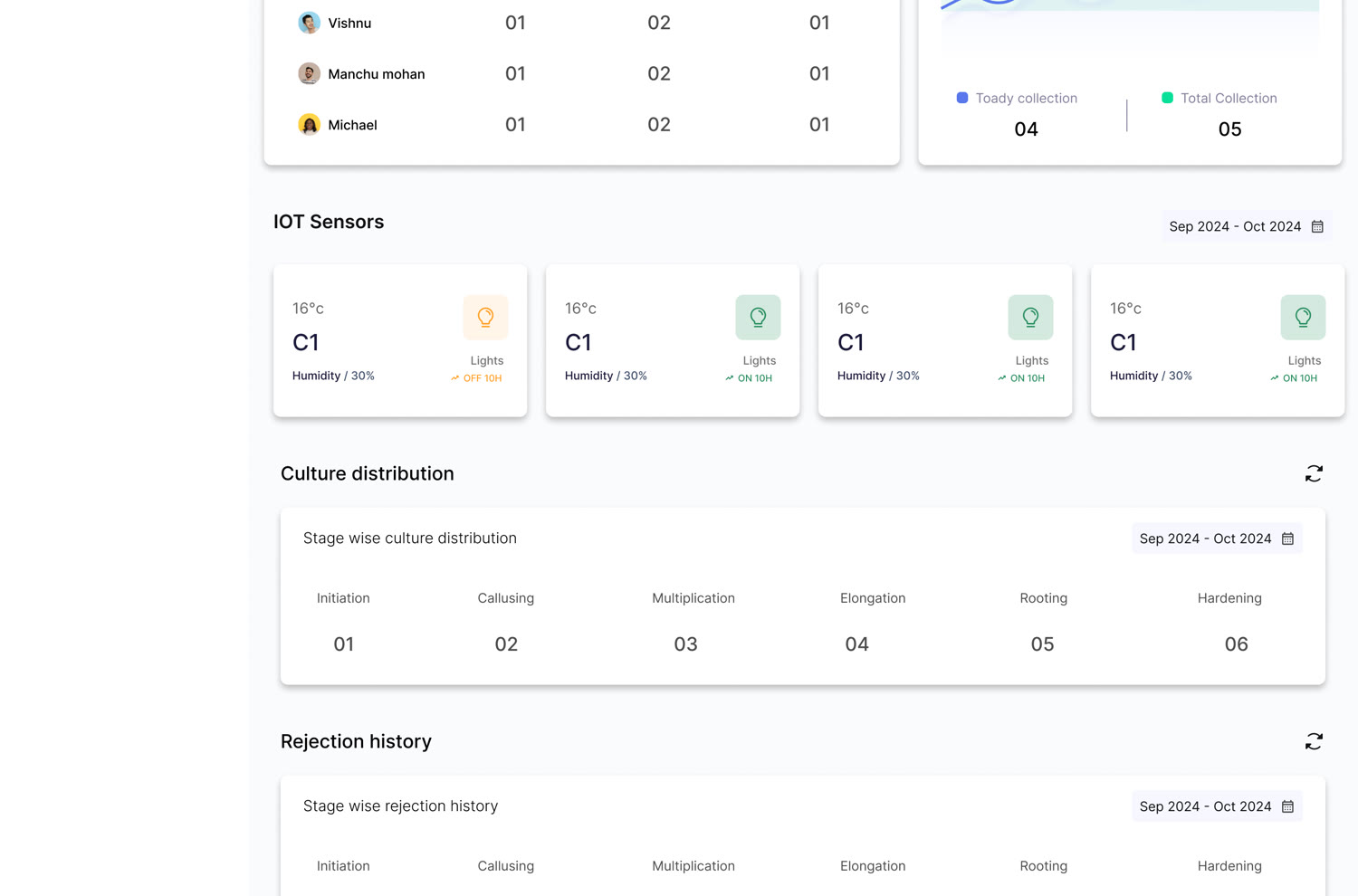Image resolution: width=1358 pixels, height=896 pixels.
Task: Click calendar icon in Stage wise culture distribution
Action: tap(1287, 539)
